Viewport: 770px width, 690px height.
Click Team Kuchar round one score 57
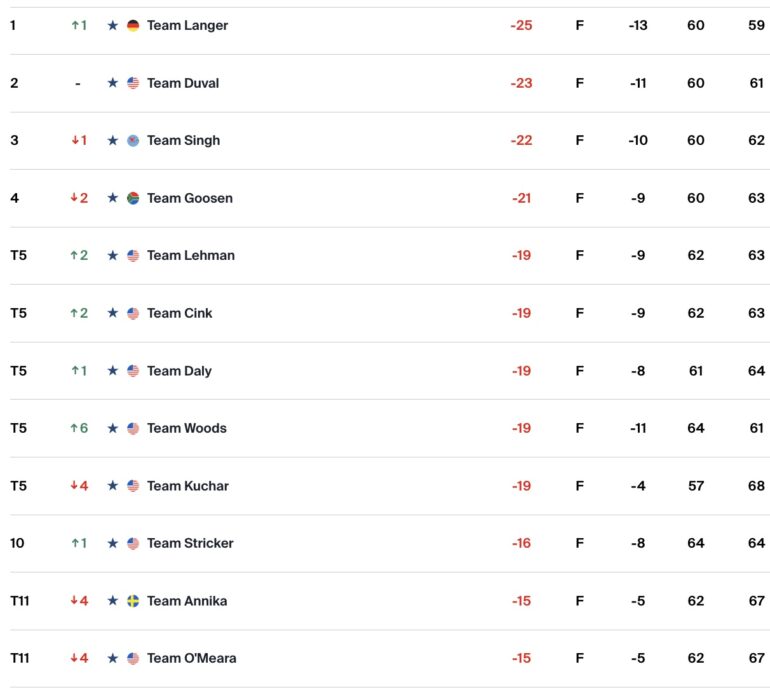[696, 486]
